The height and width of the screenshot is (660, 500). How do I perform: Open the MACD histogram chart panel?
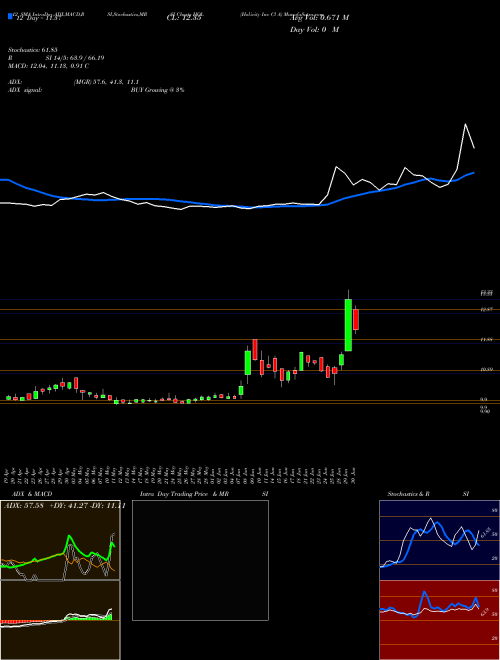[60, 620]
